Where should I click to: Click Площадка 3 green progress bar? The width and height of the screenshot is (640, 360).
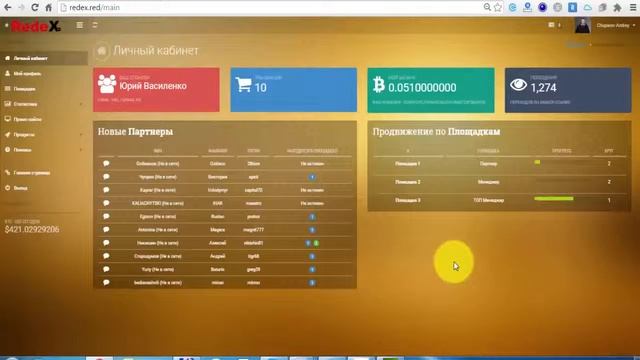click(554, 199)
